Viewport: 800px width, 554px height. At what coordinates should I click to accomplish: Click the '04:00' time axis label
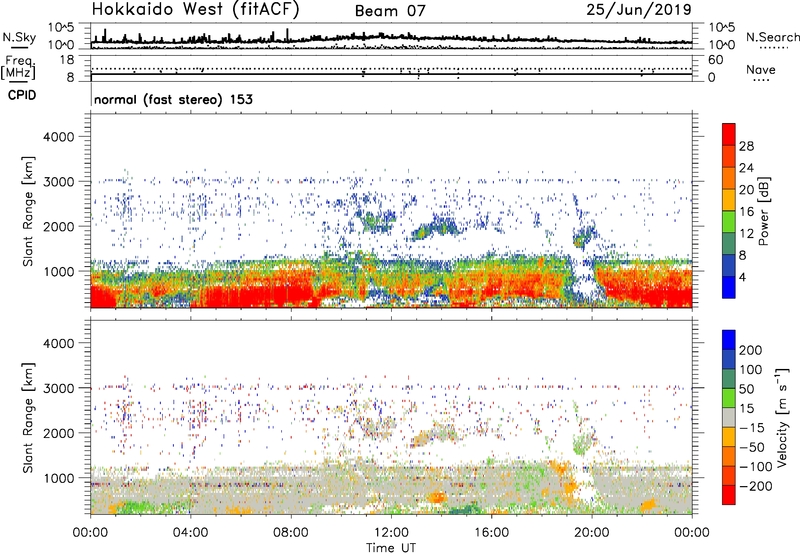(190, 533)
